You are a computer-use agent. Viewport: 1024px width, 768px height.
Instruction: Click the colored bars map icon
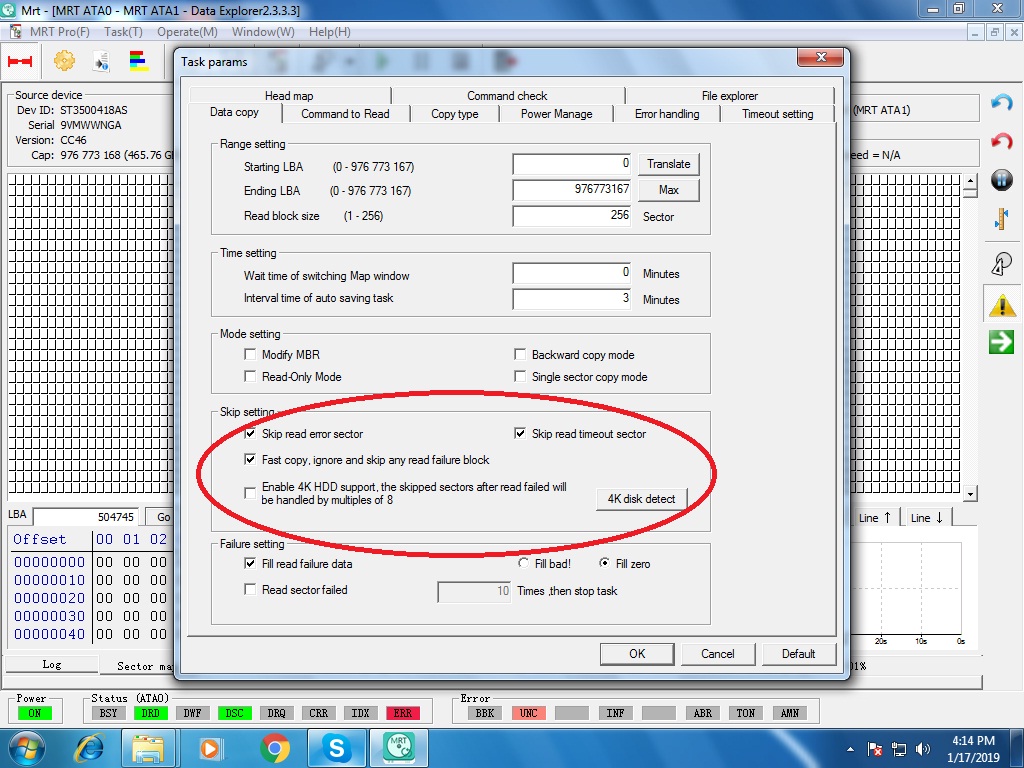[138, 61]
